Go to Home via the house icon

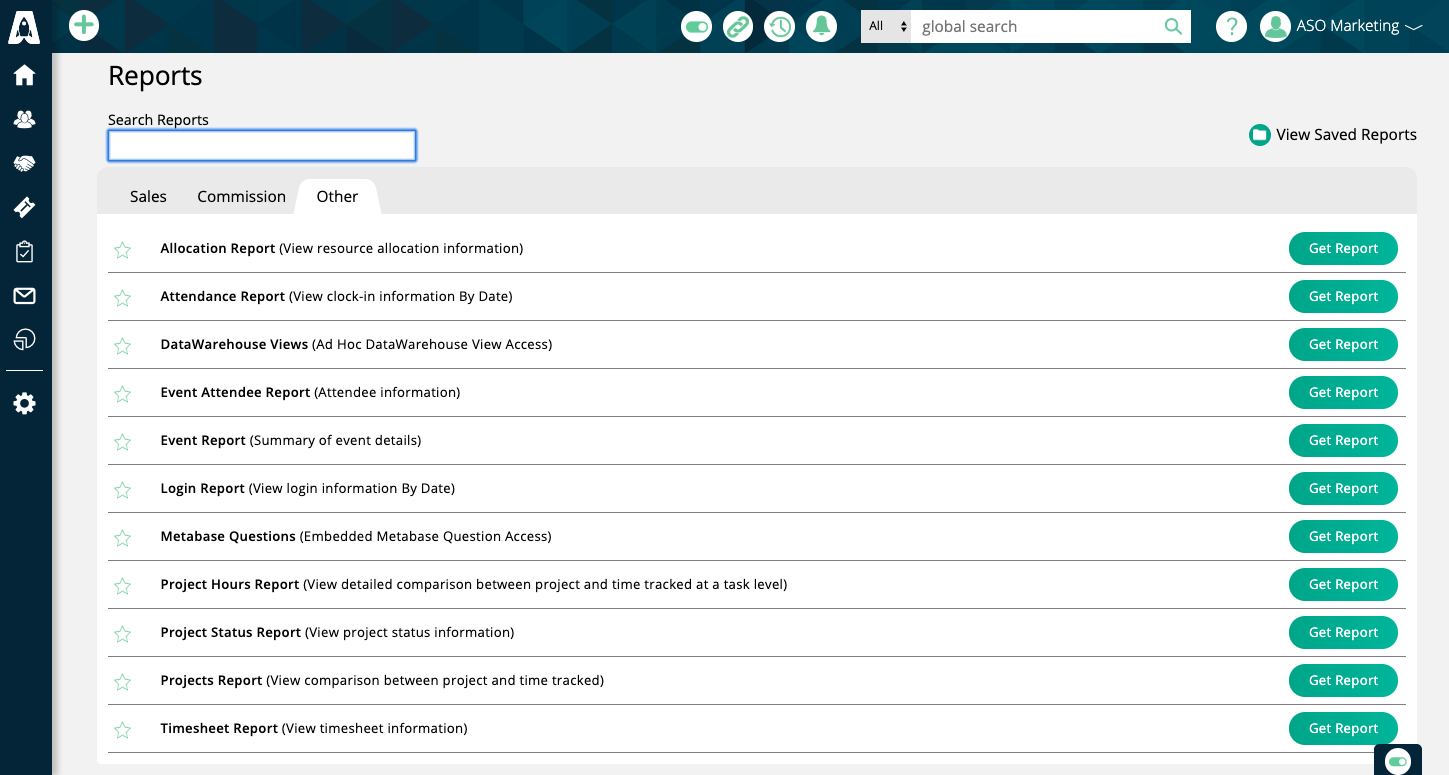(24, 75)
